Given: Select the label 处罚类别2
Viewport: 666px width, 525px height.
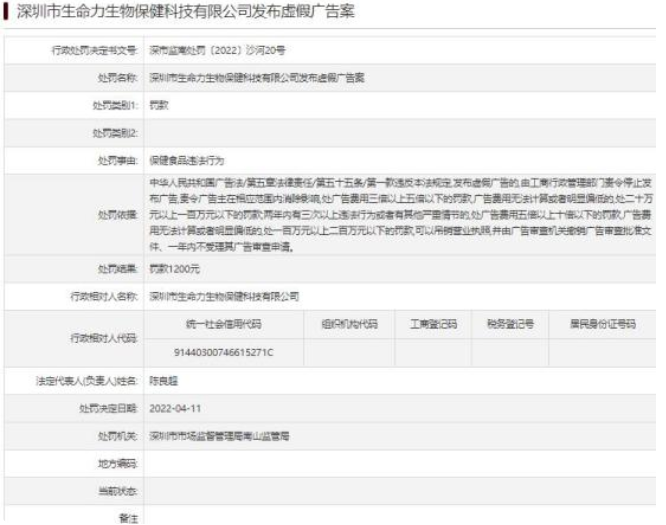Looking at the screenshot, I should [x=116, y=133].
